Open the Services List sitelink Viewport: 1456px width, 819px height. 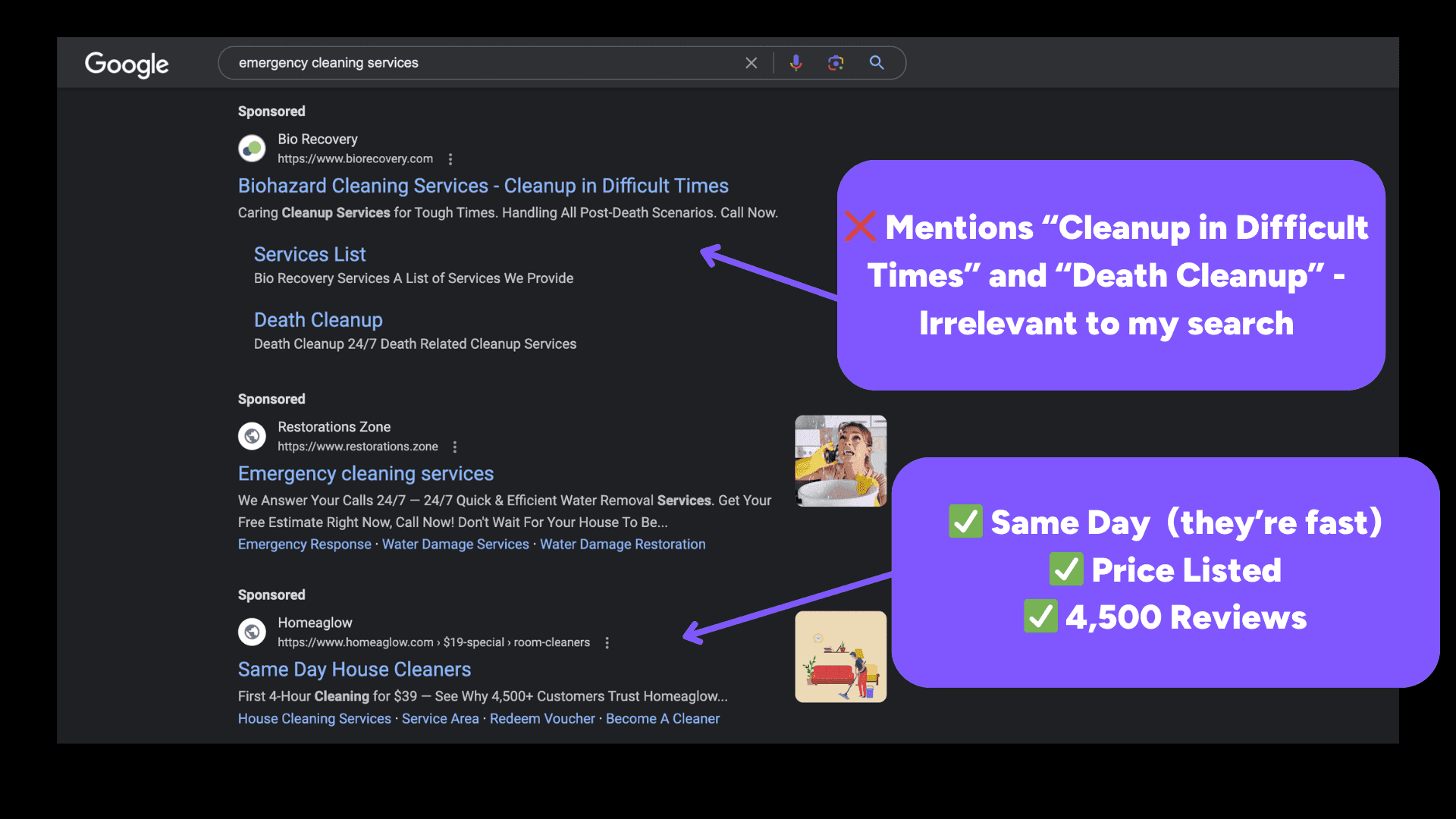pyautogui.click(x=309, y=254)
